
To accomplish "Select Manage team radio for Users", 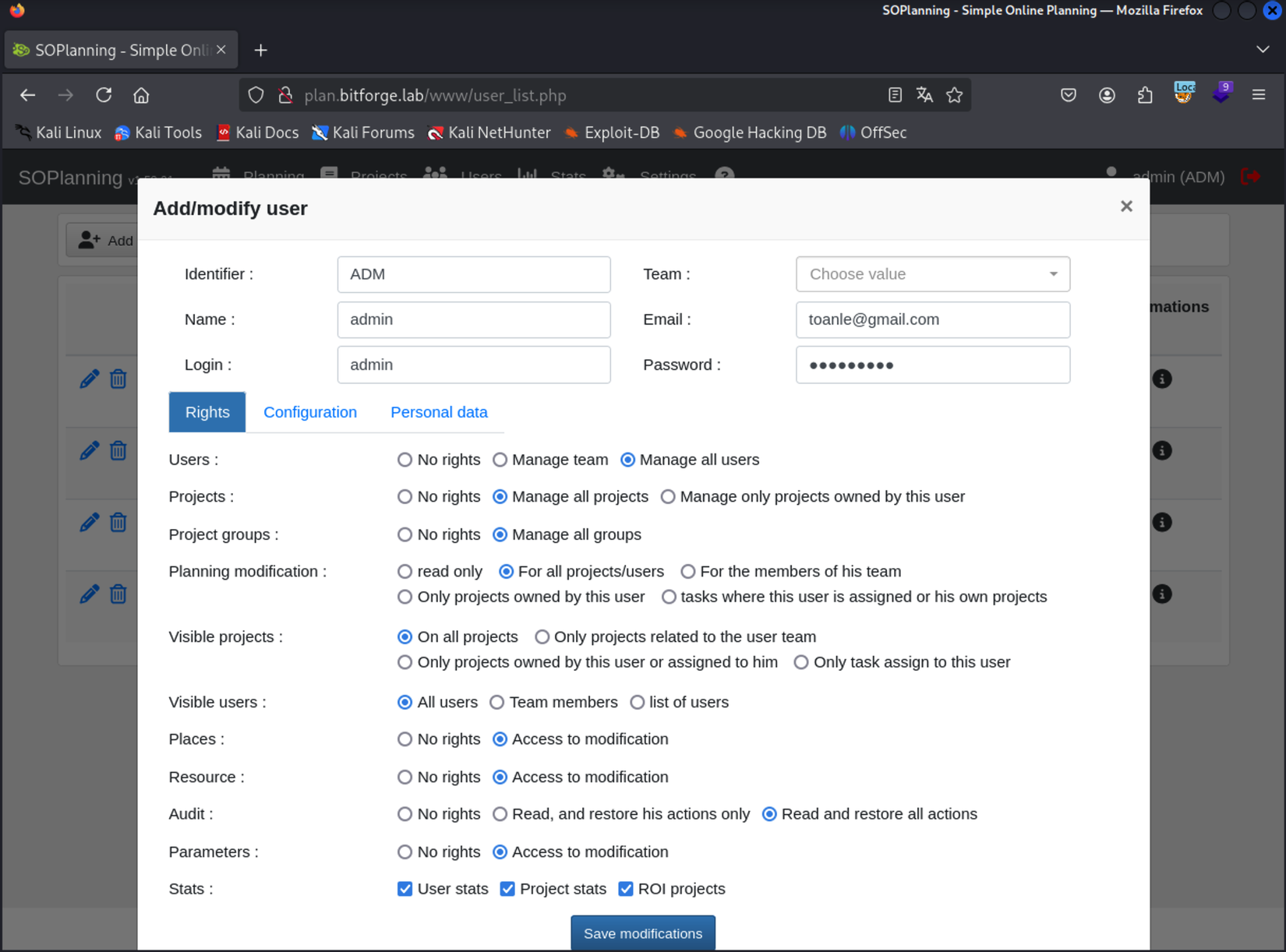I will [x=500, y=460].
